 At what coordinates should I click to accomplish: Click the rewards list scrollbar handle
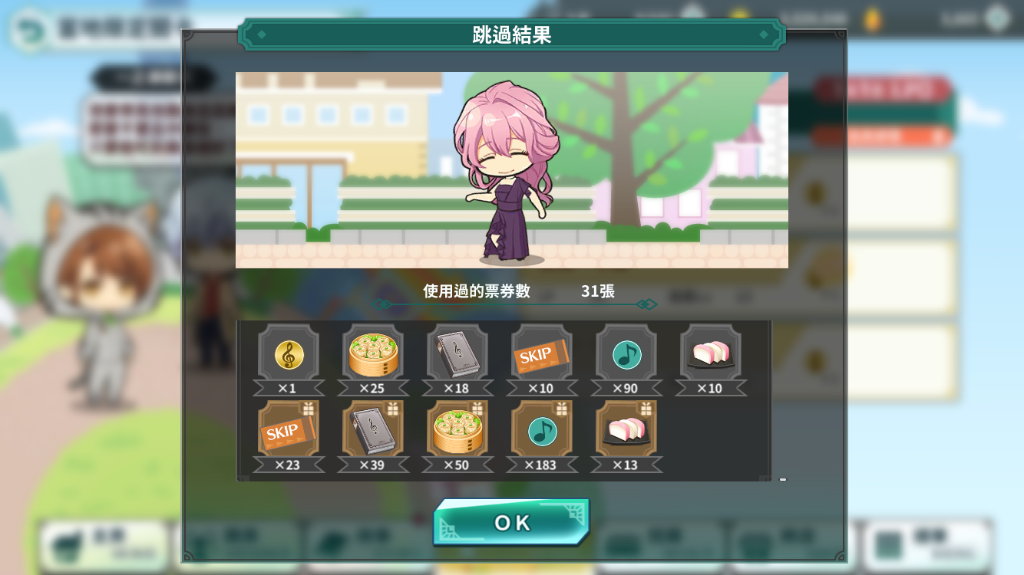[782, 480]
